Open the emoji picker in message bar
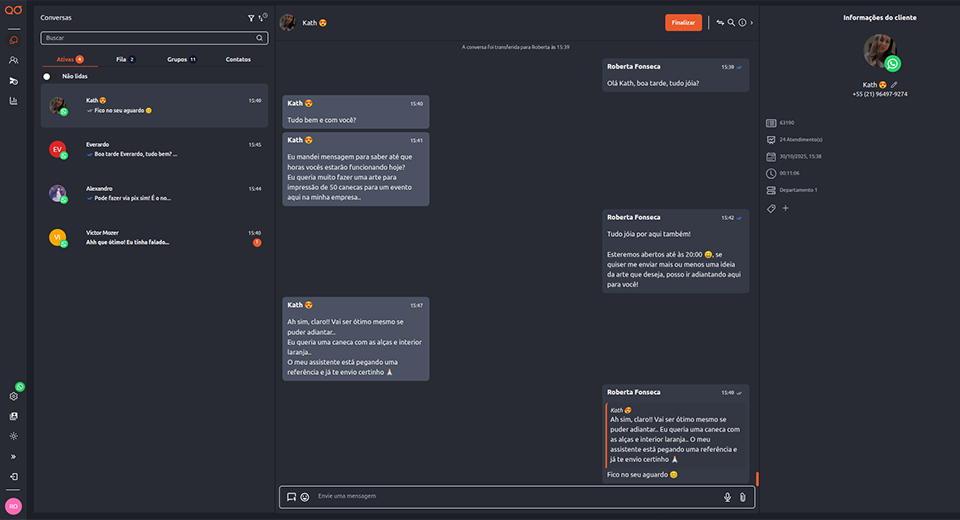 point(305,497)
